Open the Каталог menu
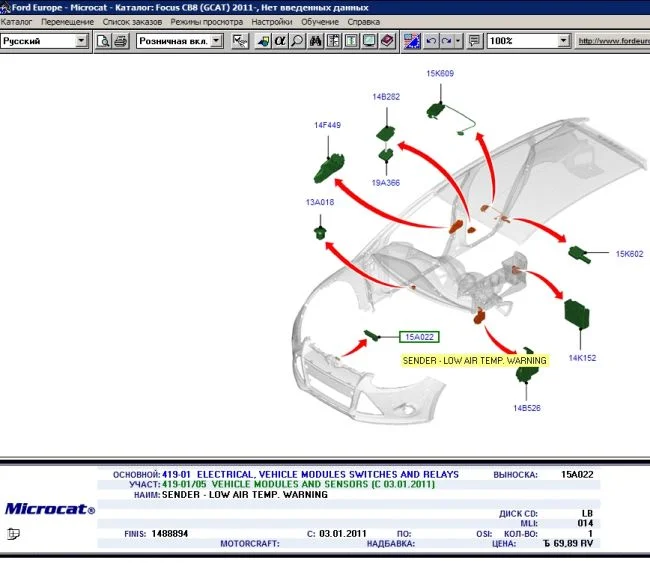The image size is (650, 563). tap(17, 21)
